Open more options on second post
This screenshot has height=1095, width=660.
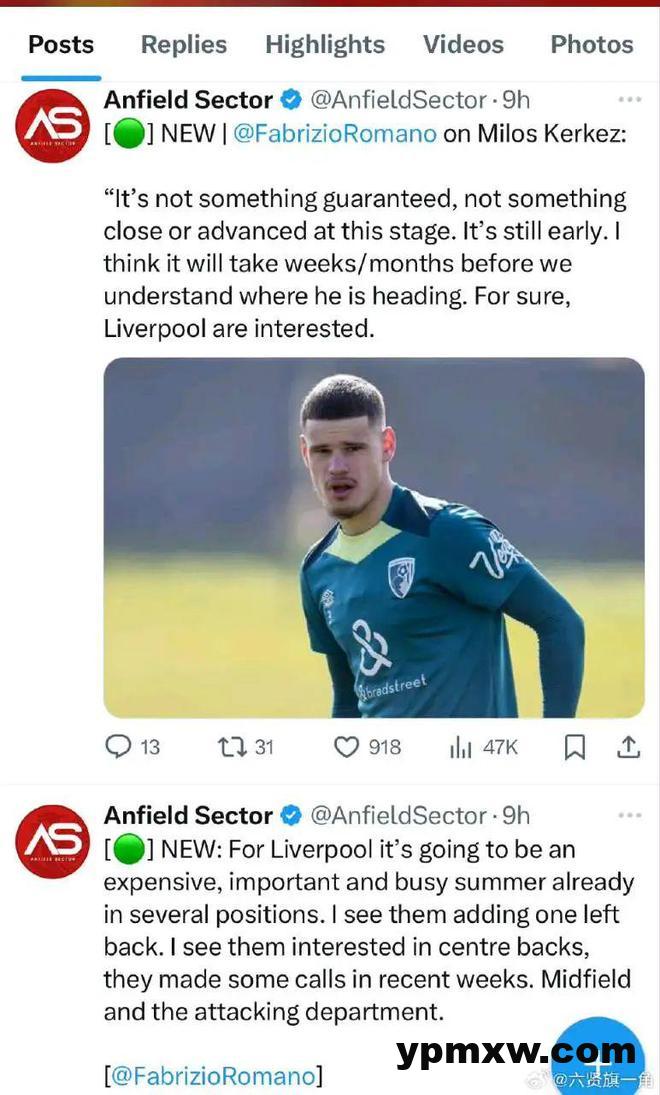point(629,816)
